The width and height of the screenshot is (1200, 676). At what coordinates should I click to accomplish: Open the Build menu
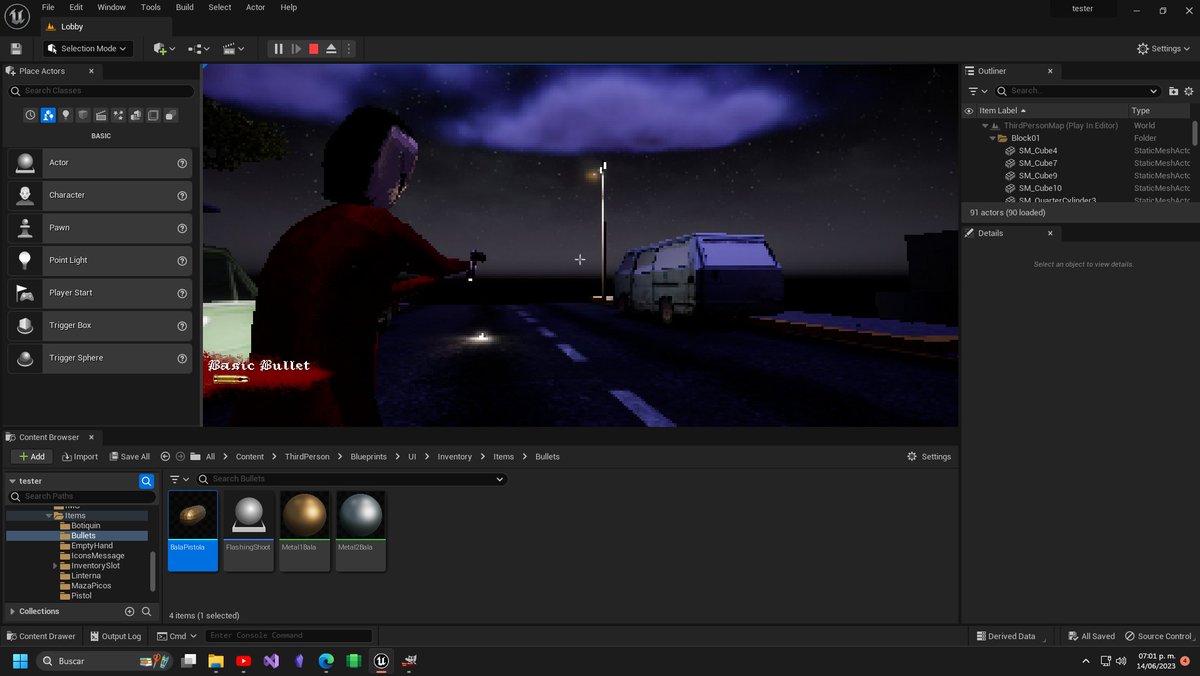tap(184, 7)
